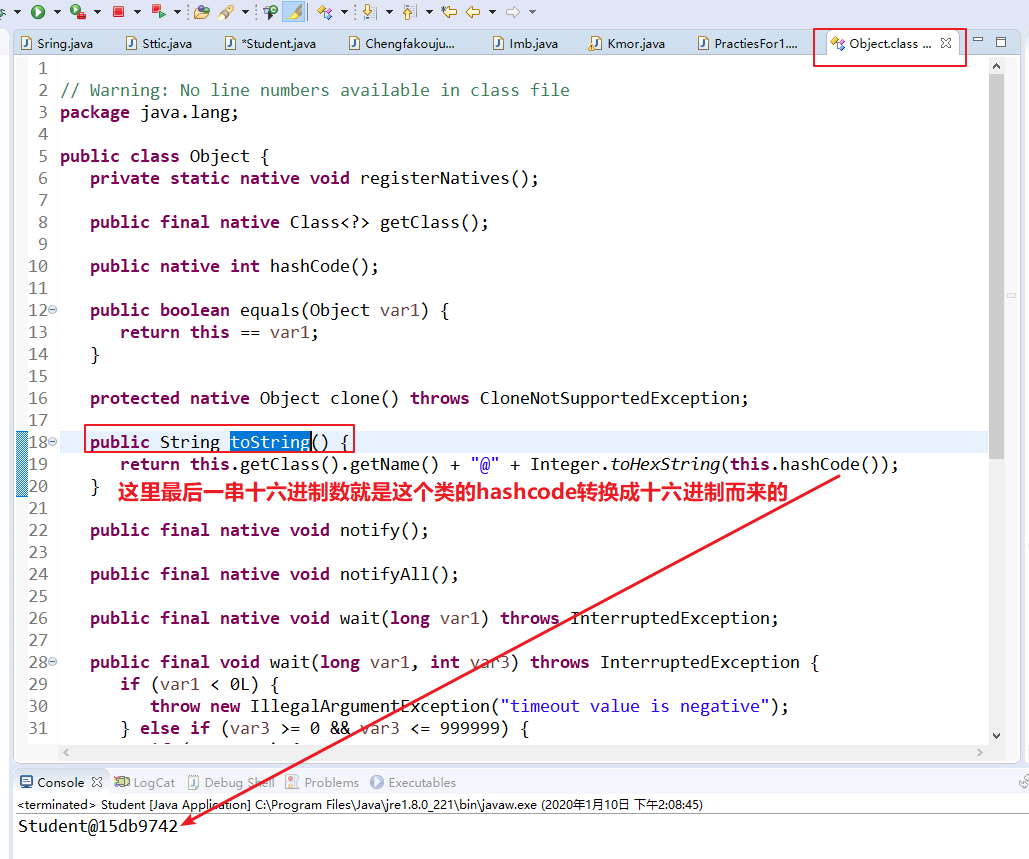Open the Search icon dropdown arrow
Screen dimensions: 1029x859
(x=245, y=12)
